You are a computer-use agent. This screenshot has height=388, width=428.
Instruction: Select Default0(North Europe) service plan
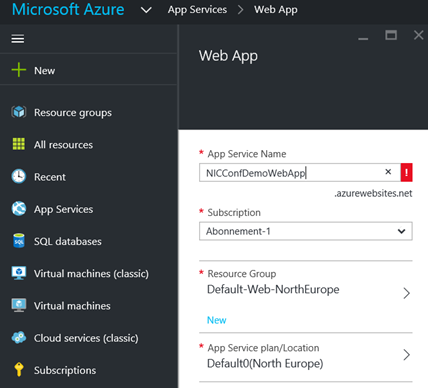click(x=265, y=363)
